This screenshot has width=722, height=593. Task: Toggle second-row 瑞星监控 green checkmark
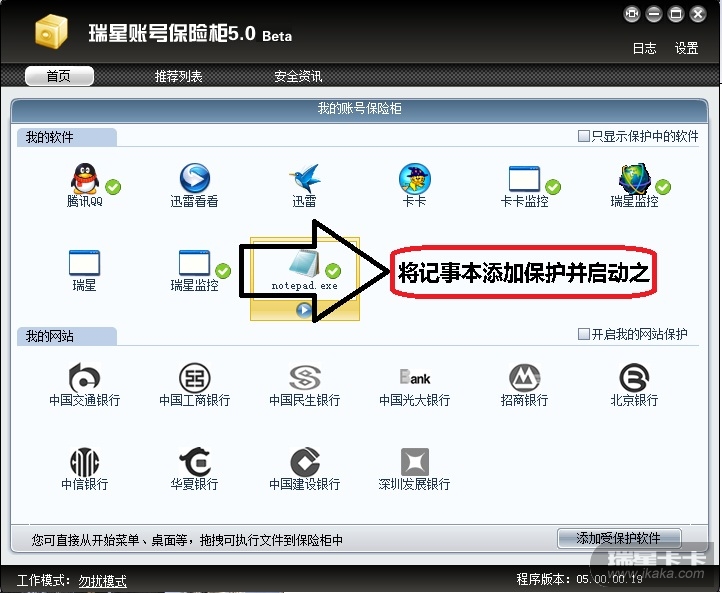(223, 271)
